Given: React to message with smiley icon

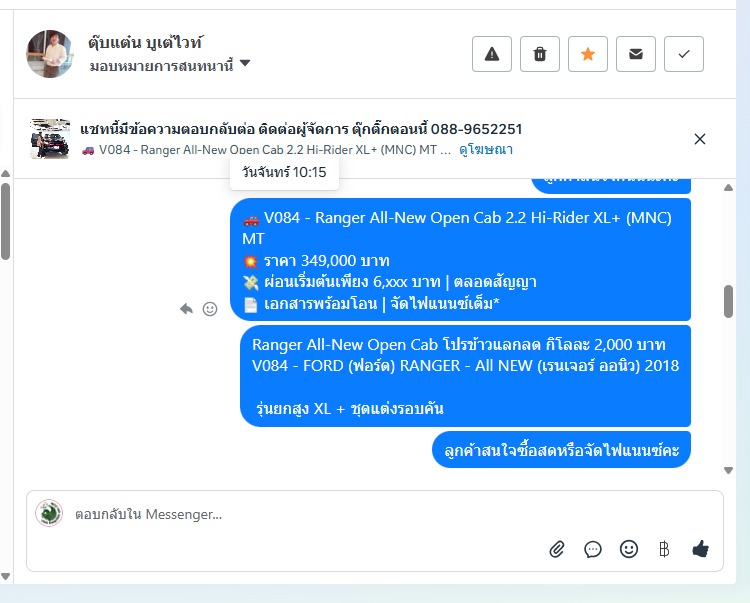Looking at the screenshot, I should tap(210, 309).
